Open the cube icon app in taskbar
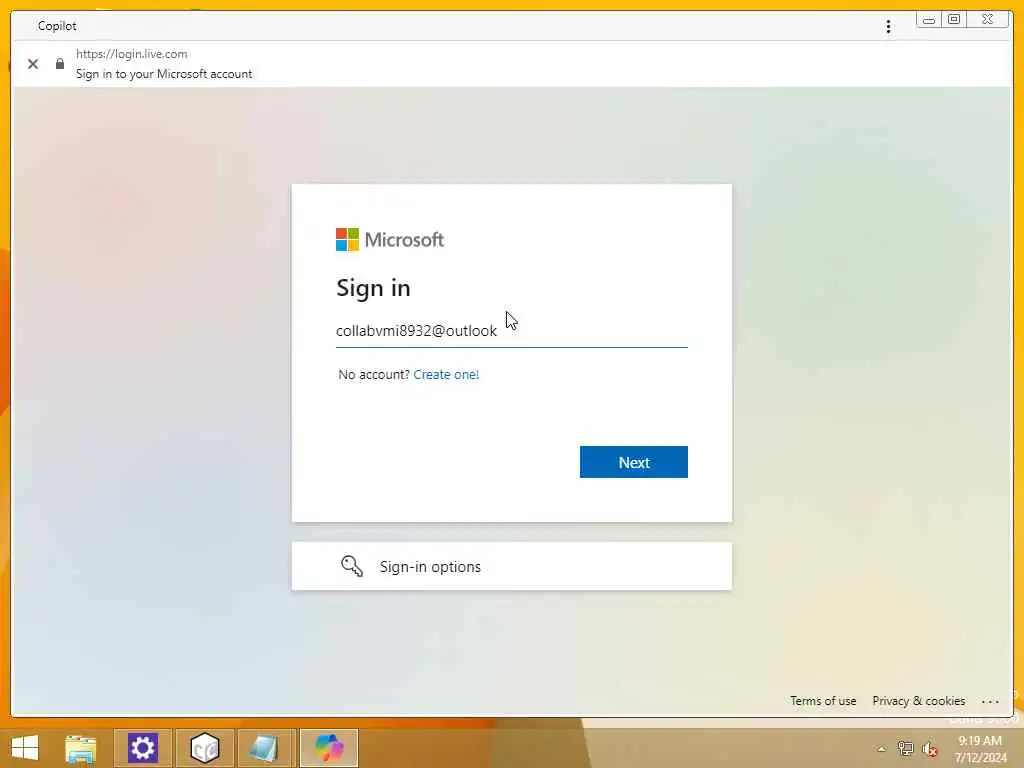The height and width of the screenshot is (768, 1024). 204,748
